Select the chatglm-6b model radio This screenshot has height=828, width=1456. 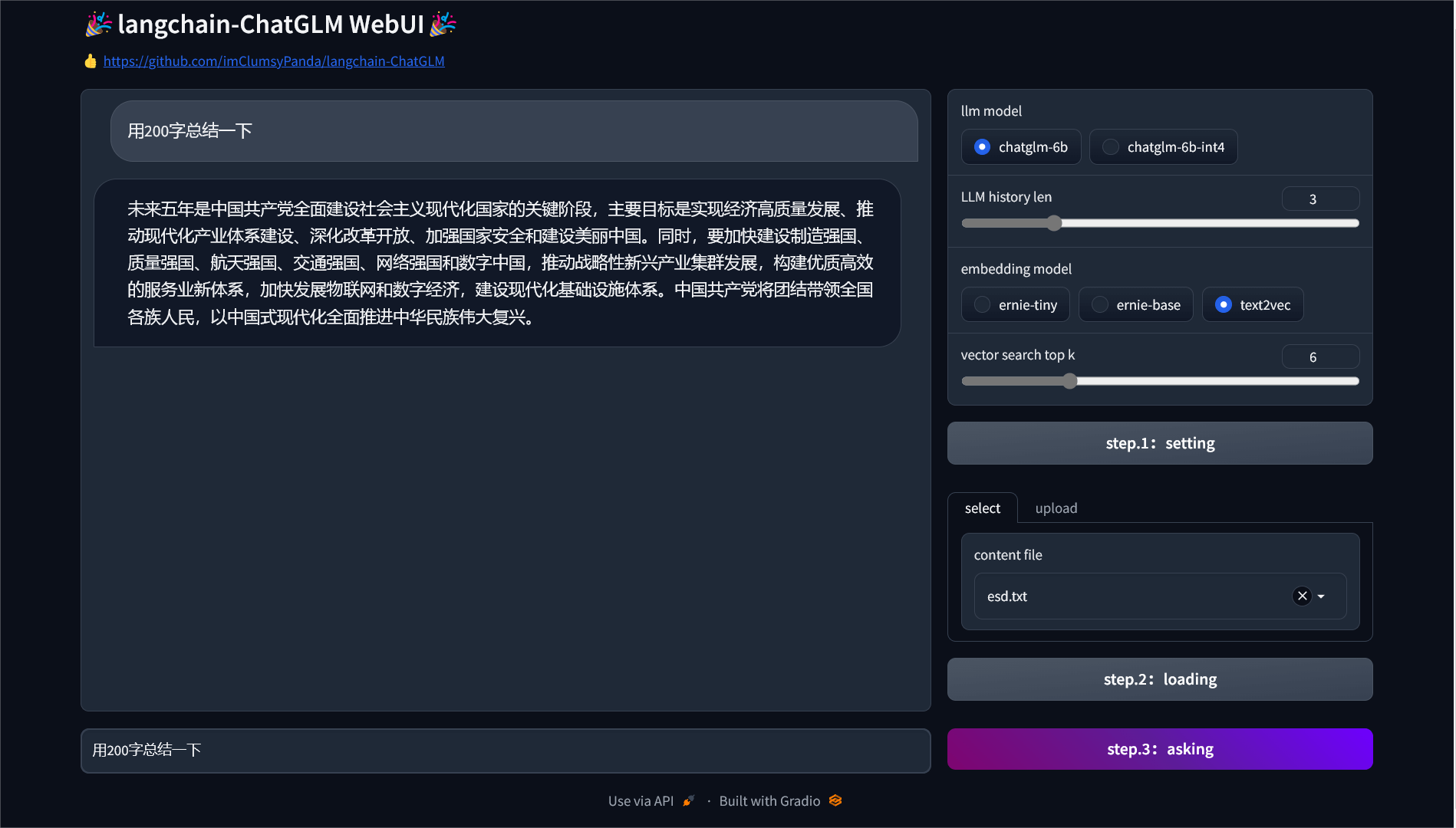pos(982,146)
